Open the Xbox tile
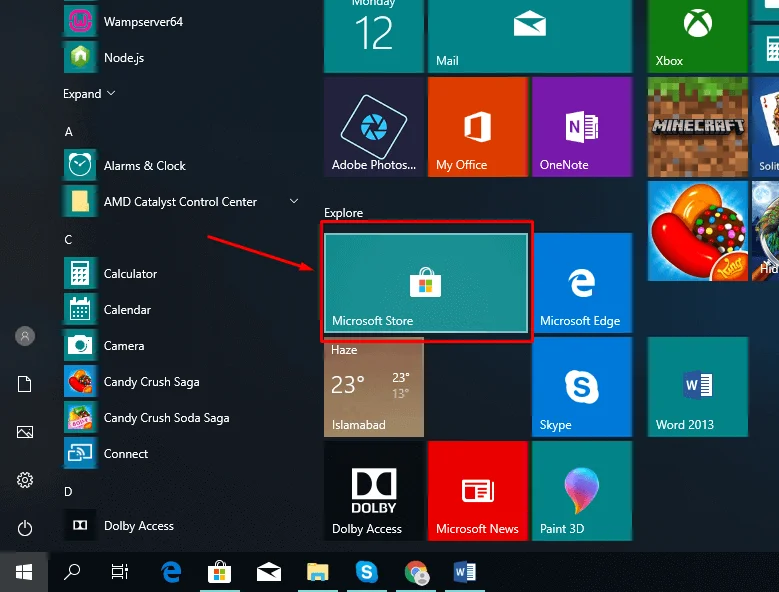Screen dimensions: 779x592 (x=698, y=36)
